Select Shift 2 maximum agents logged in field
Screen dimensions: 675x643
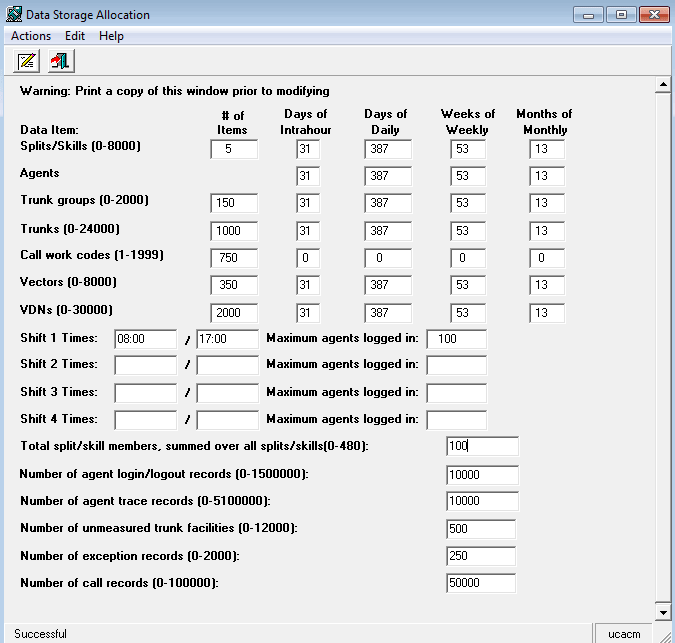457,365
